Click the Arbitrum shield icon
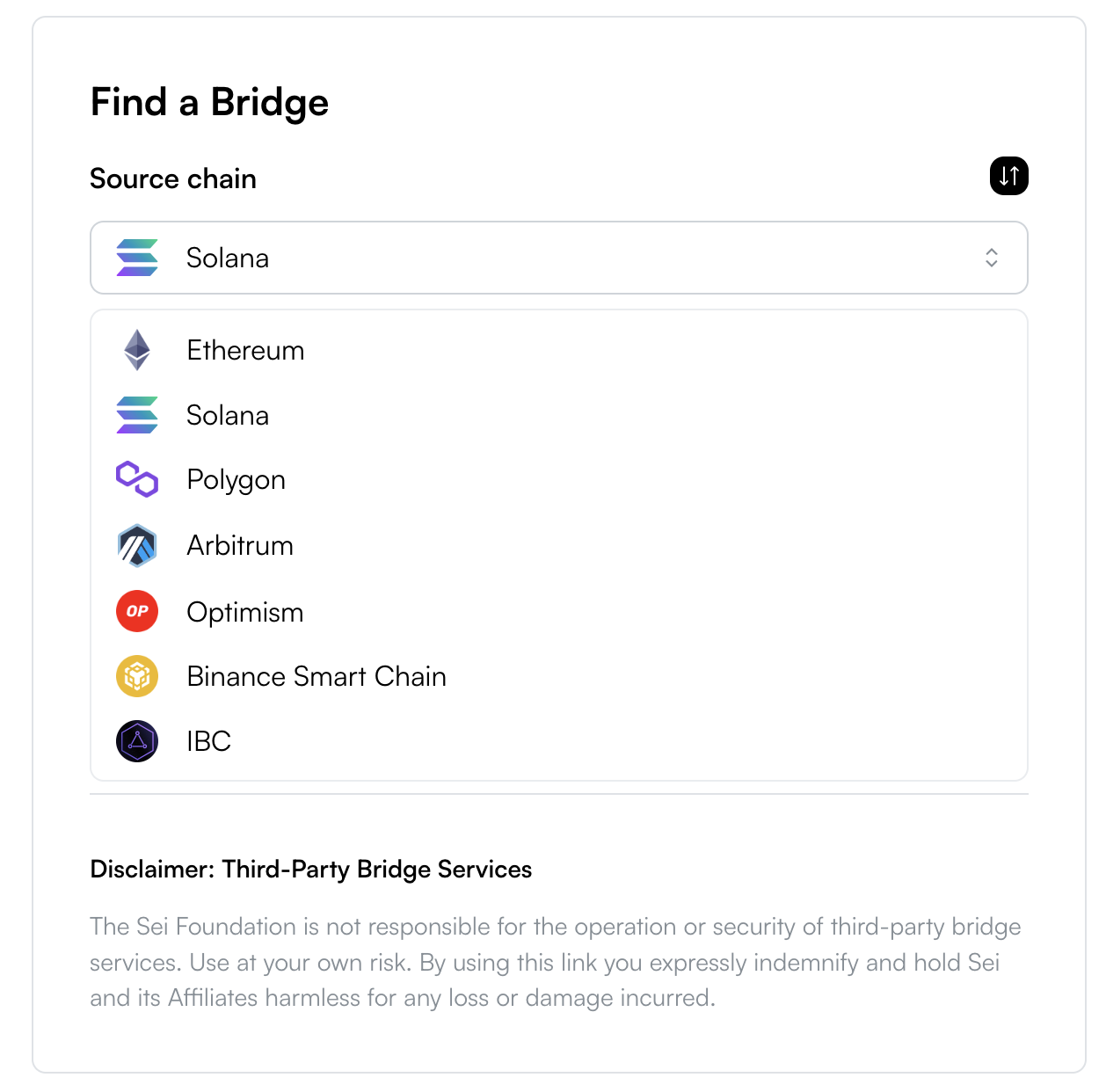 [x=137, y=545]
